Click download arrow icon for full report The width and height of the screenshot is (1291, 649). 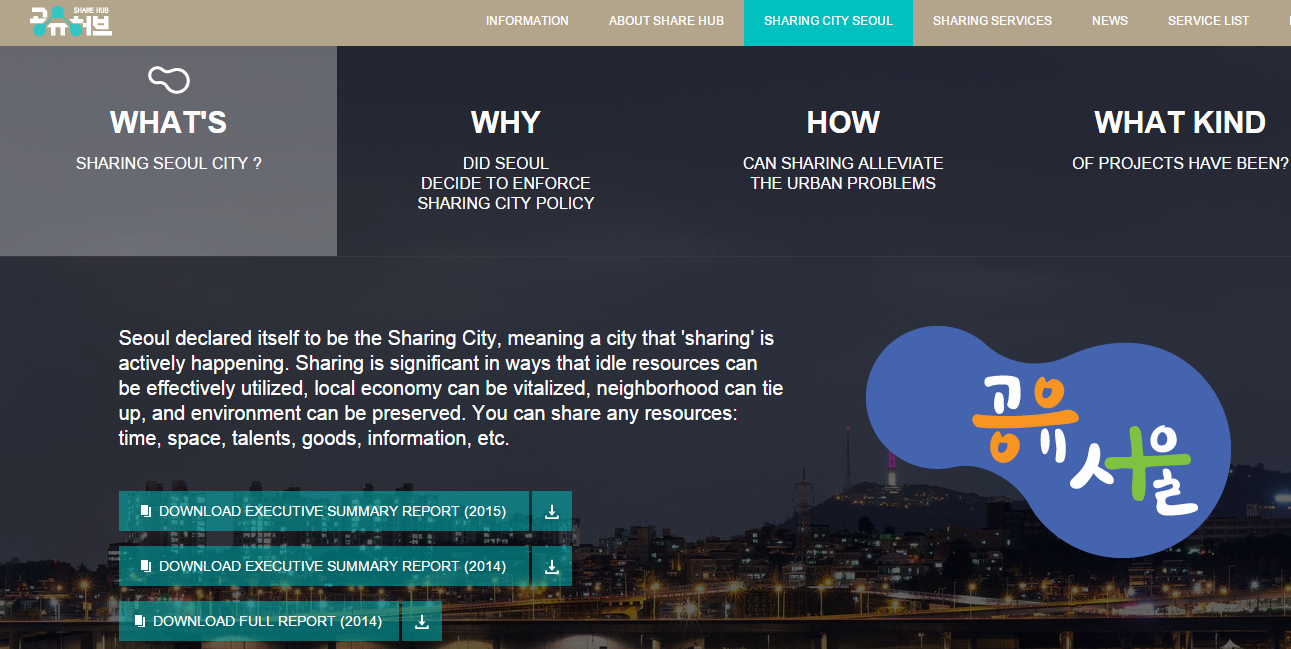422,621
